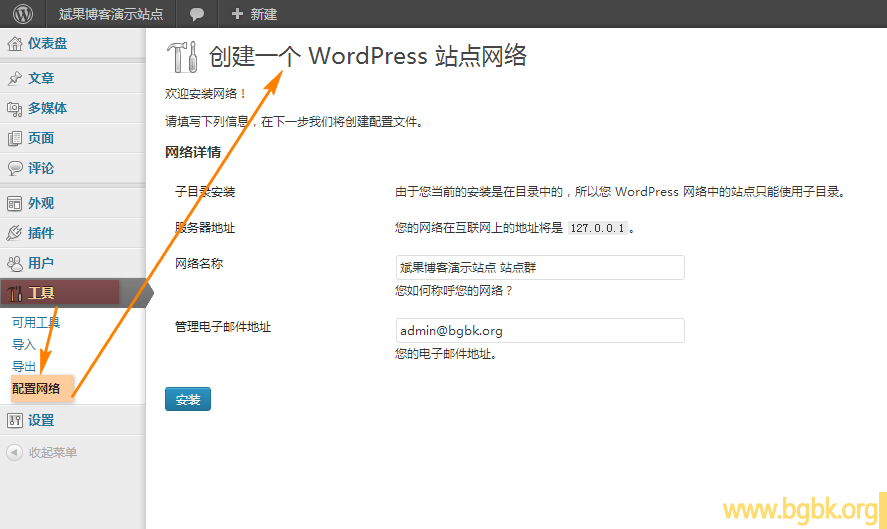Click the pushpin icon for 文章
This screenshot has height=529, width=887.
(14, 78)
